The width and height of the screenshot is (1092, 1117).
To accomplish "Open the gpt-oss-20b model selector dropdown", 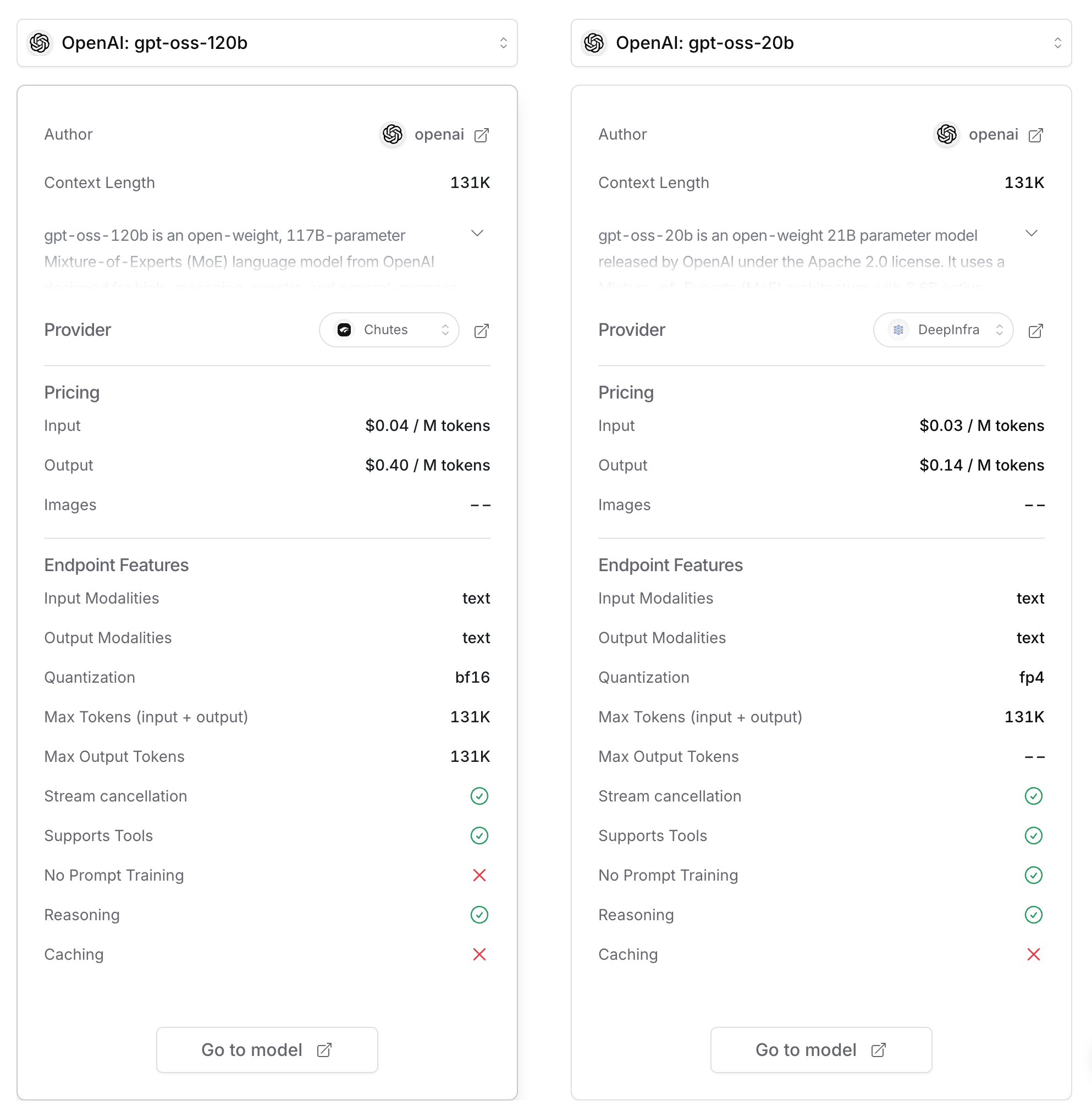I will click(x=821, y=43).
